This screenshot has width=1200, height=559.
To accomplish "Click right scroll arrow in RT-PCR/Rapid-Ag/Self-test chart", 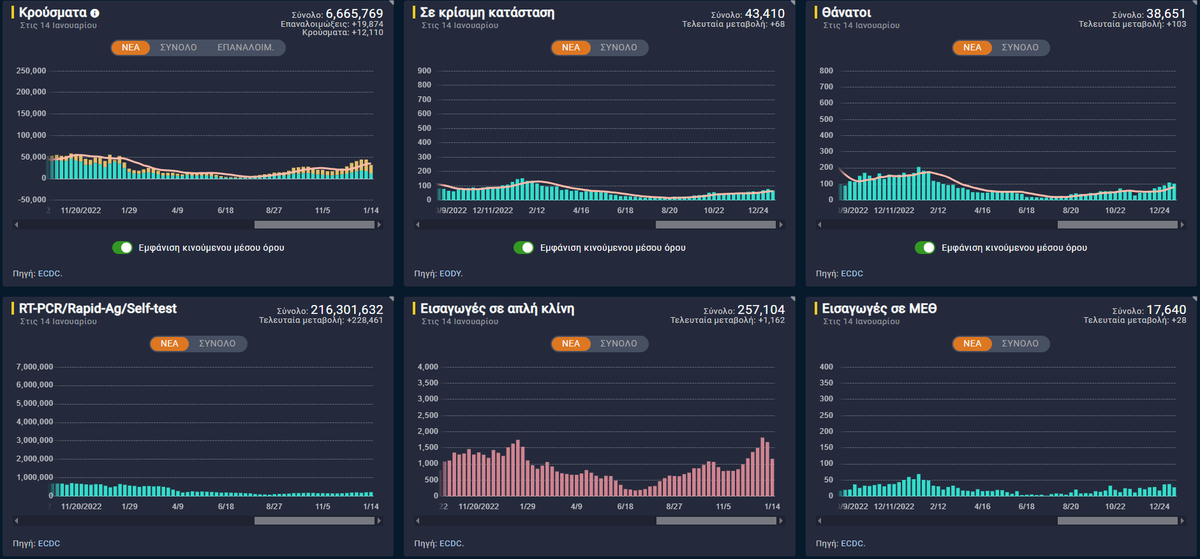I will pyautogui.click(x=381, y=521).
